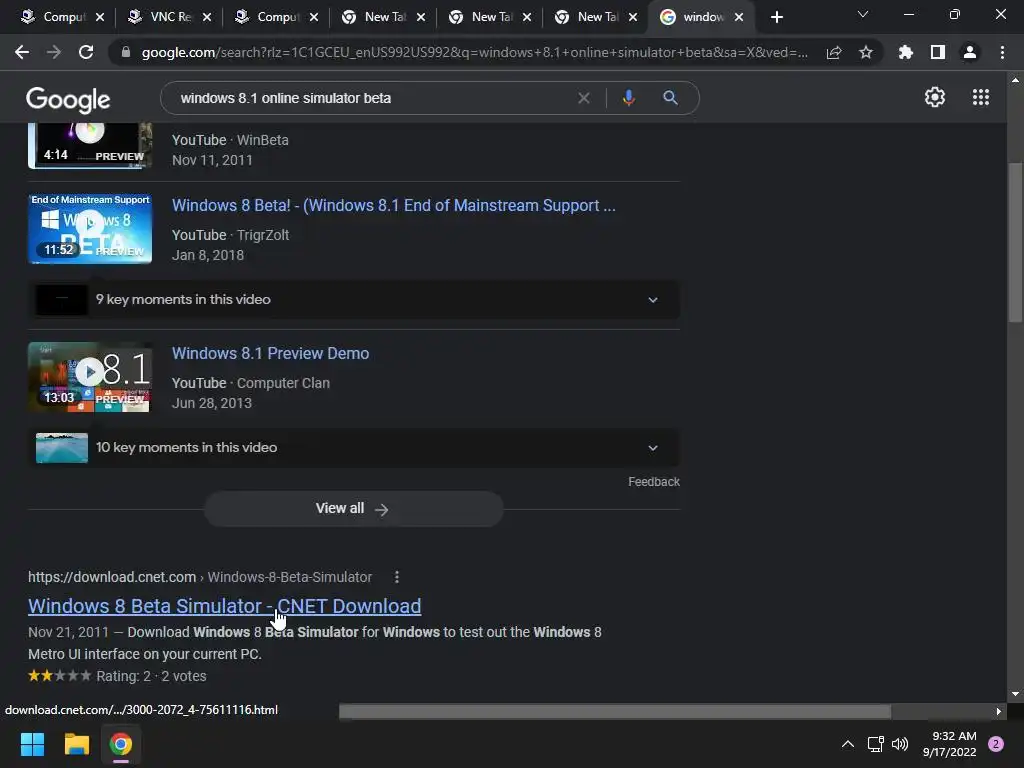Open more options for CNET result
Viewport: 1024px width, 768px height.
(x=396, y=577)
